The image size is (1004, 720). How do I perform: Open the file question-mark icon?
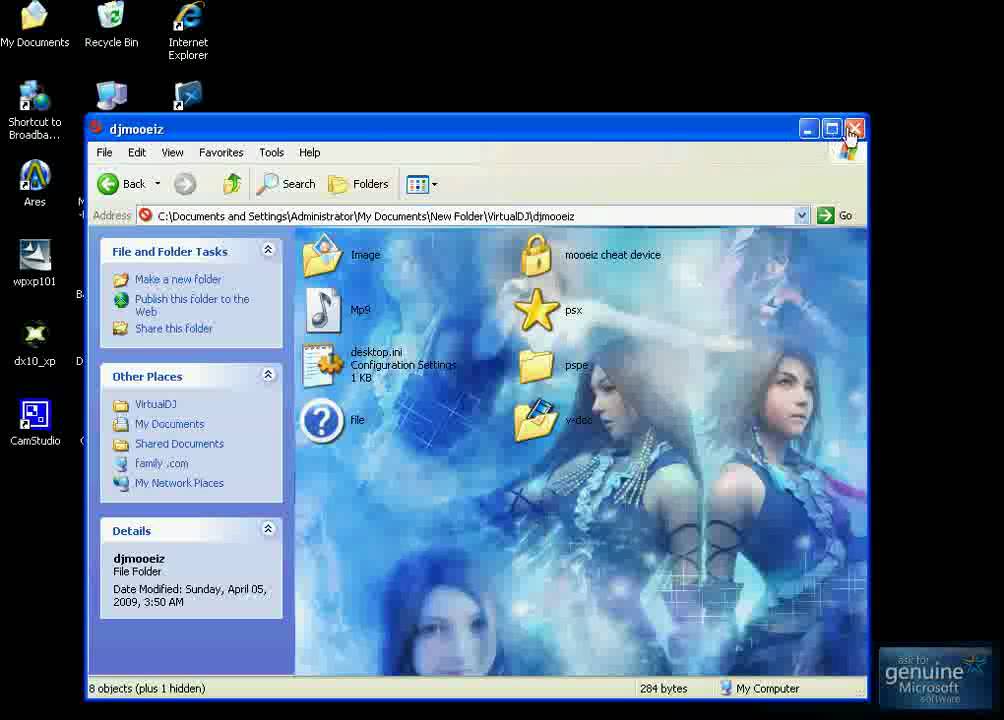322,420
